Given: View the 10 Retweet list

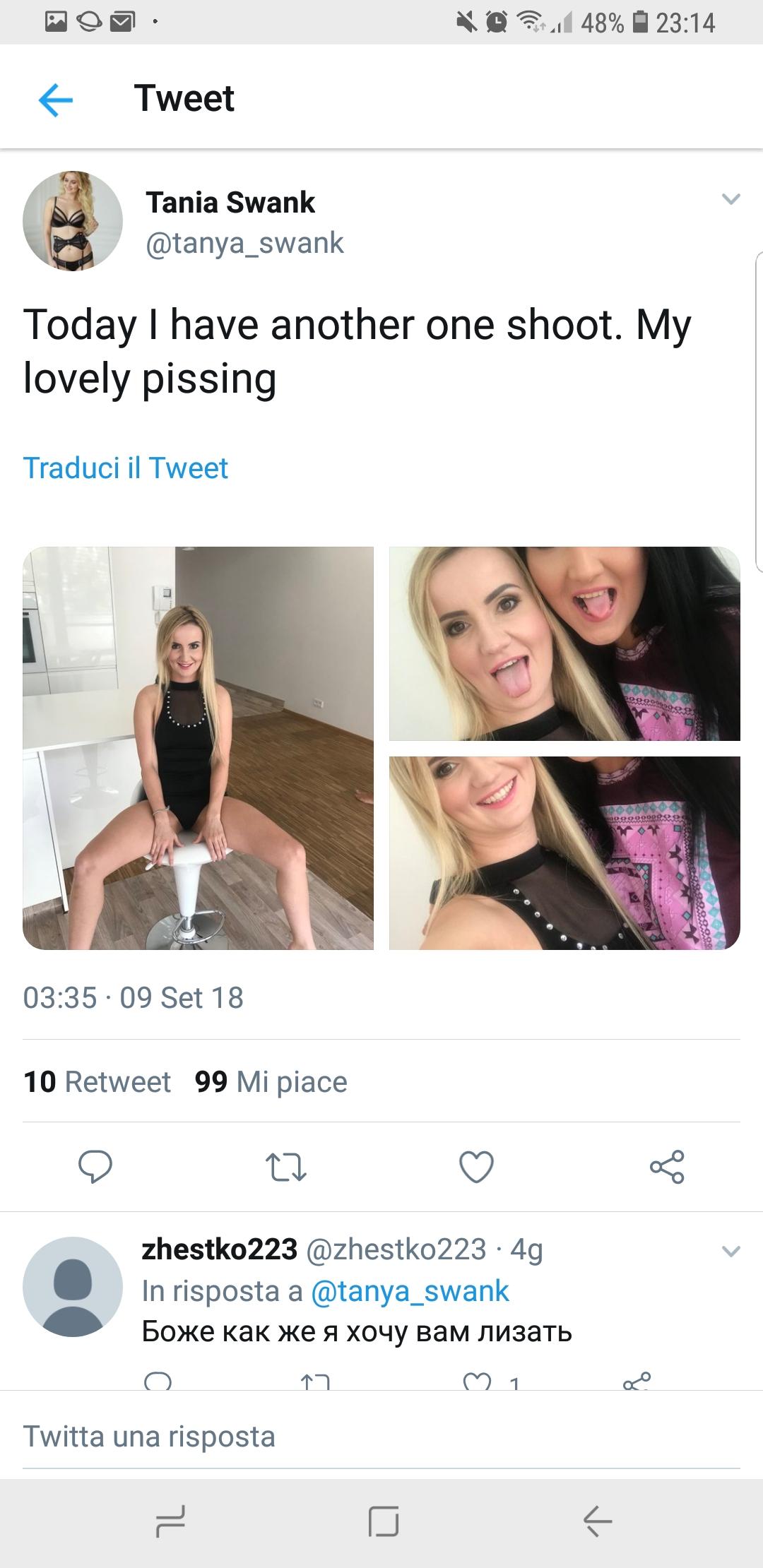Looking at the screenshot, I should pos(97,1081).
